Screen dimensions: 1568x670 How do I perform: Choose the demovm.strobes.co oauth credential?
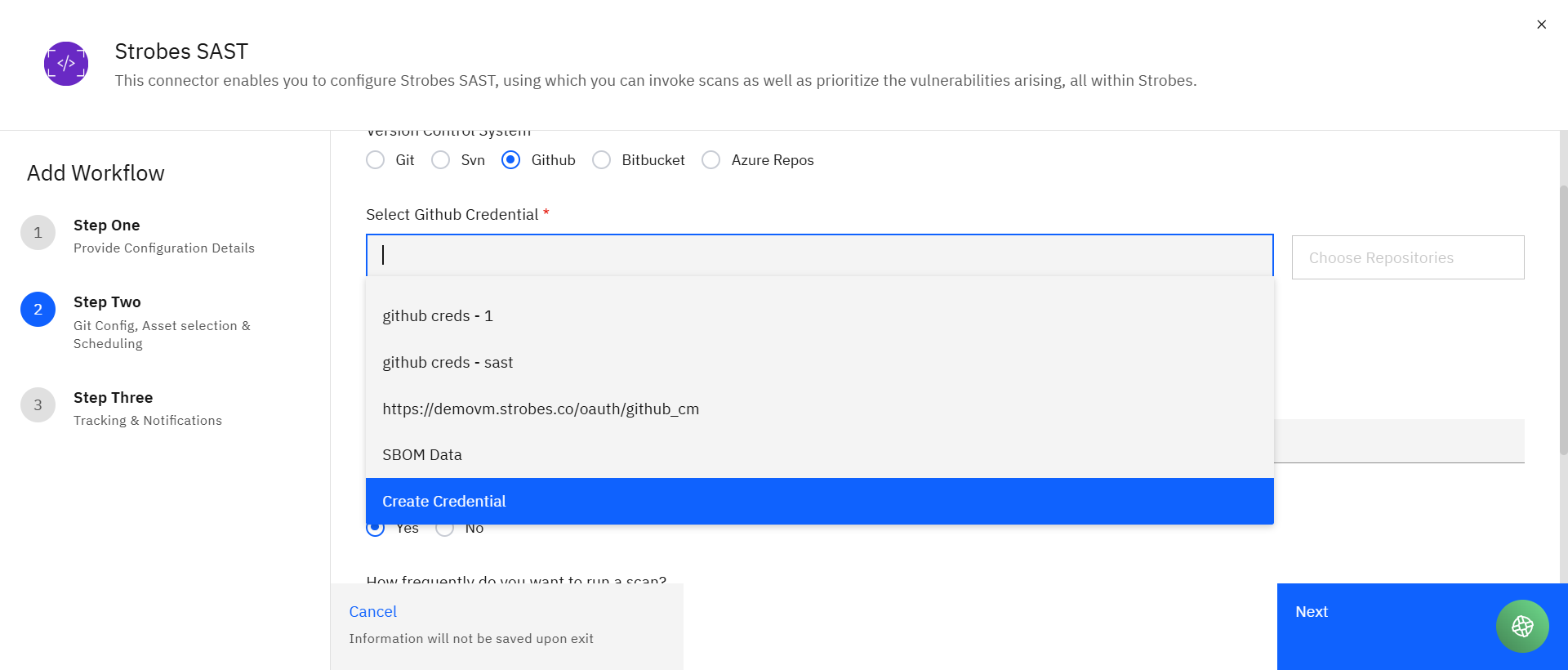point(820,409)
